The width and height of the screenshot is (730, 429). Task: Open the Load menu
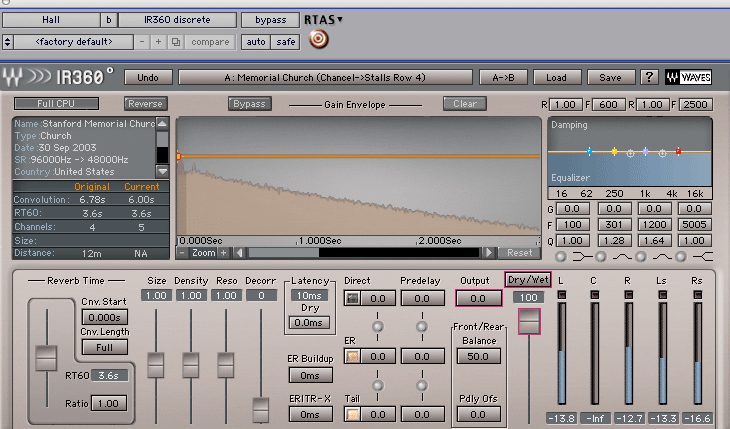pyautogui.click(x=557, y=77)
